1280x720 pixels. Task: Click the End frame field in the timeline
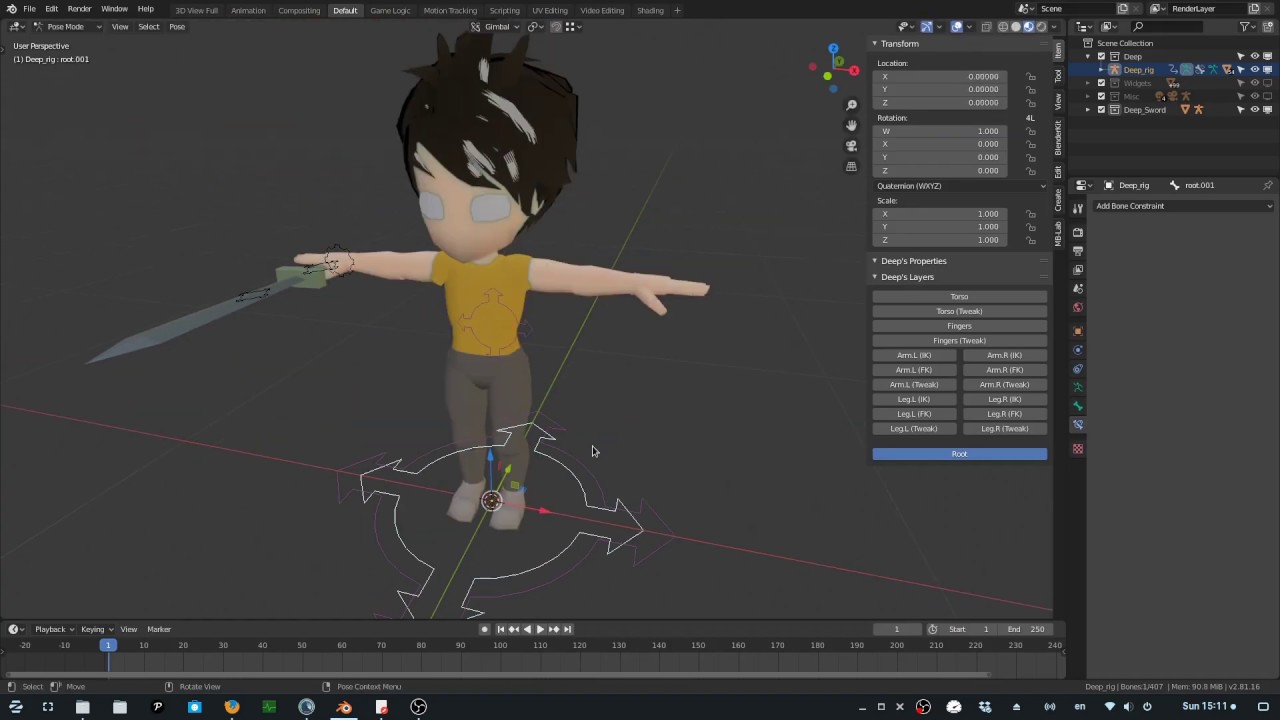(x=1025, y=629)
